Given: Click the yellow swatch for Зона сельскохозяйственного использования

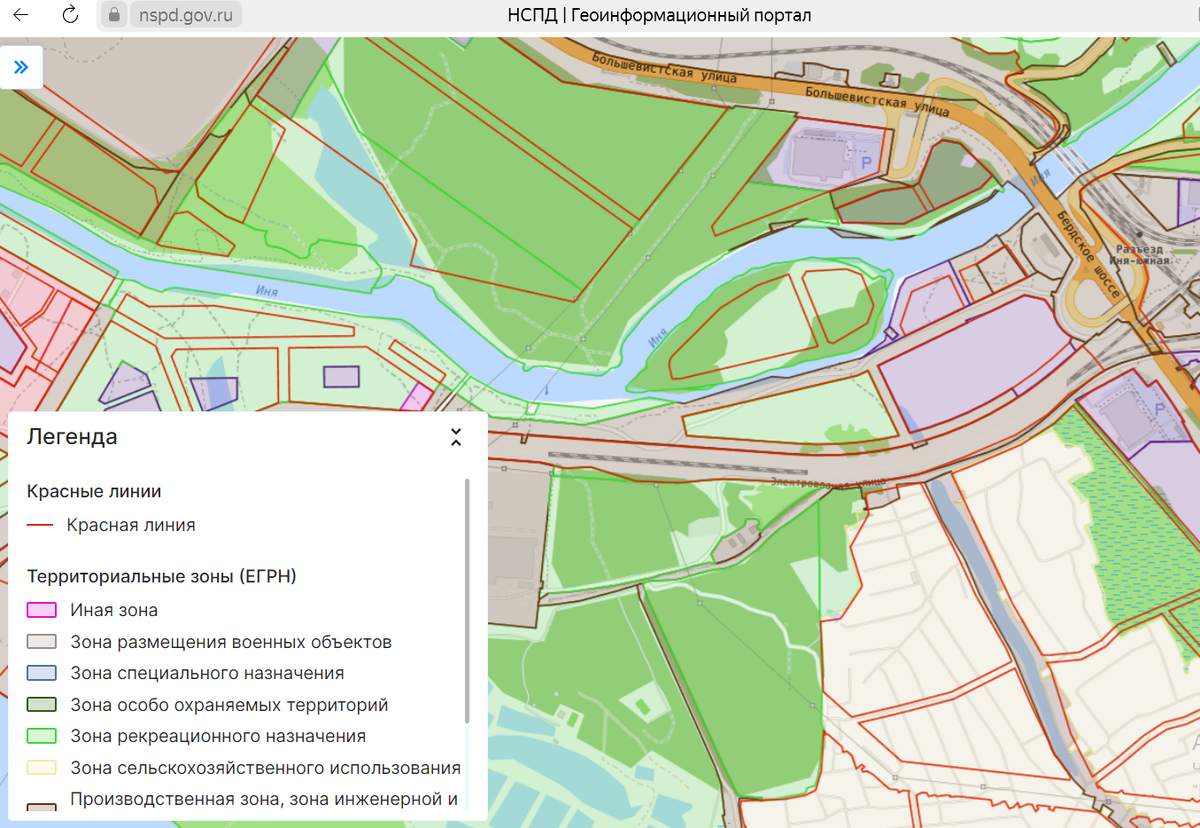Looking at the screenshot, I should click(41, 769).
